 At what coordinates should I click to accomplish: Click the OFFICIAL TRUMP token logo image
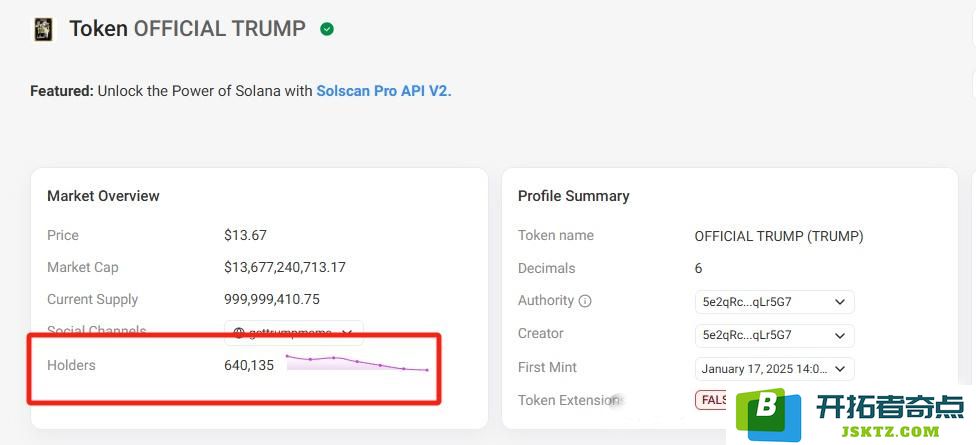click(x=44, y=29)
